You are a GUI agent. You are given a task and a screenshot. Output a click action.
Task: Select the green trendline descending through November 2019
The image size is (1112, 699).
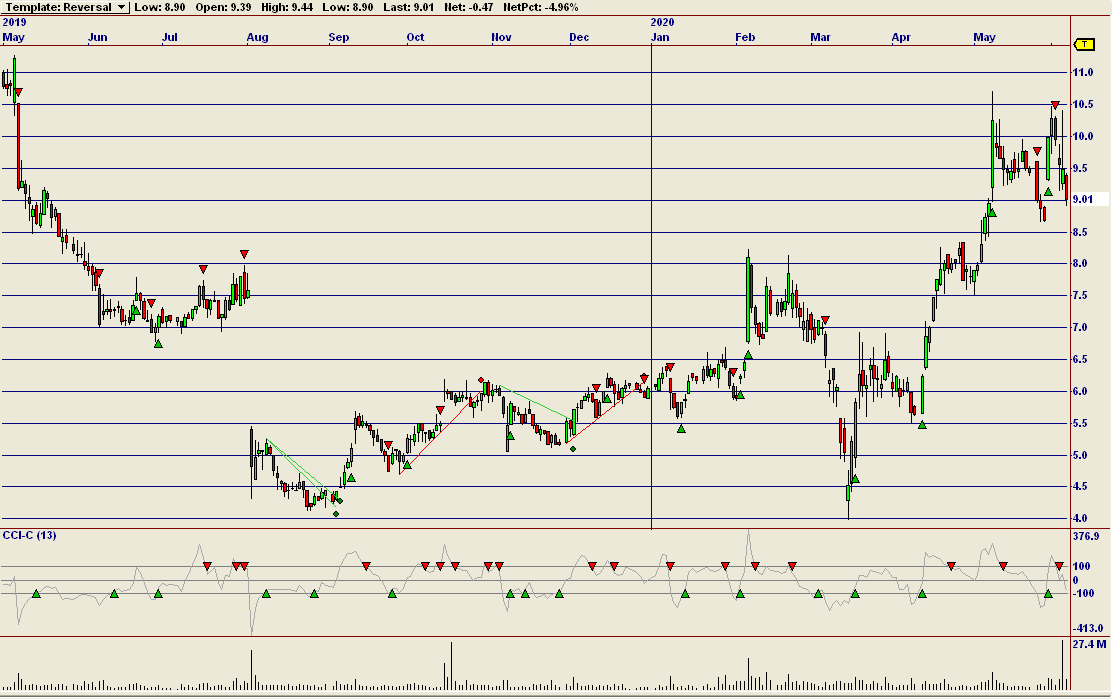[x=533, y=401]
